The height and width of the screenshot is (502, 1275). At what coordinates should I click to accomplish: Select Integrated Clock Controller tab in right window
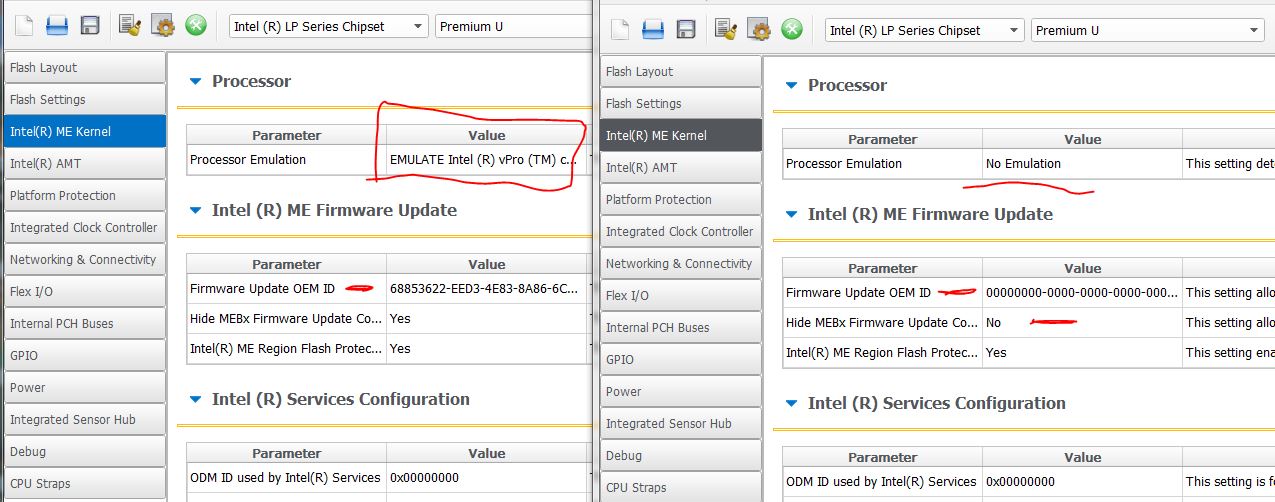(680, 232)
